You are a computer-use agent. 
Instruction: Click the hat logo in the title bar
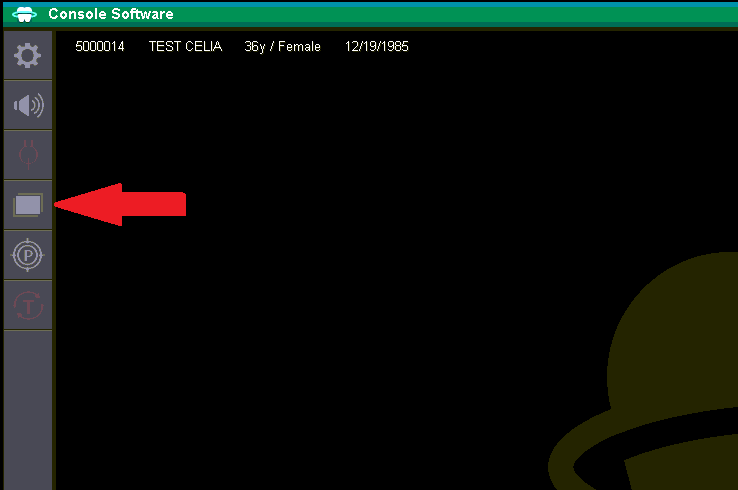point(24,14)
